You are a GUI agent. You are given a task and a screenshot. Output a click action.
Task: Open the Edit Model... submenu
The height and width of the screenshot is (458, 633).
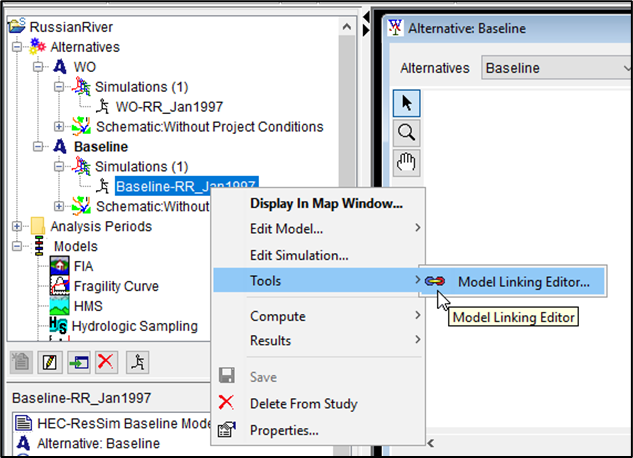[319, 229]
